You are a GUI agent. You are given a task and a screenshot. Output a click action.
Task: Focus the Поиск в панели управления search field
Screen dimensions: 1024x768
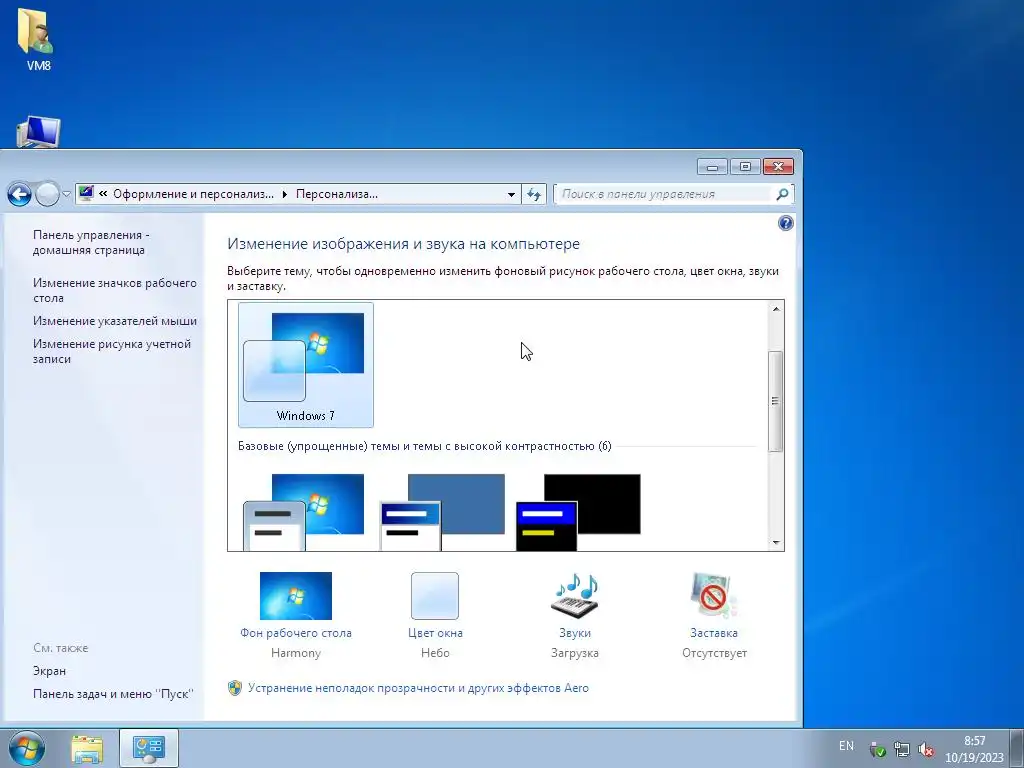tap(664, 194)
